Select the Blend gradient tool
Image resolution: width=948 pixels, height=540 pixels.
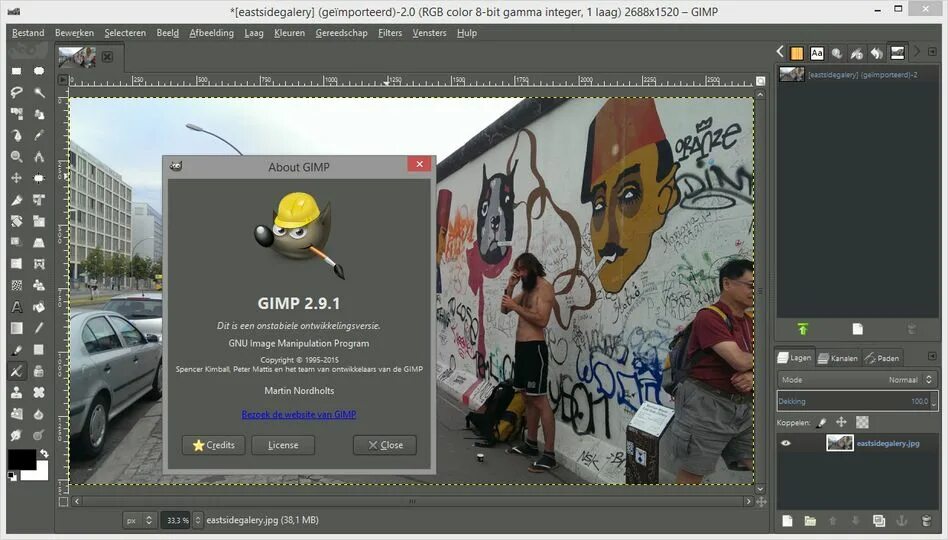16,328
